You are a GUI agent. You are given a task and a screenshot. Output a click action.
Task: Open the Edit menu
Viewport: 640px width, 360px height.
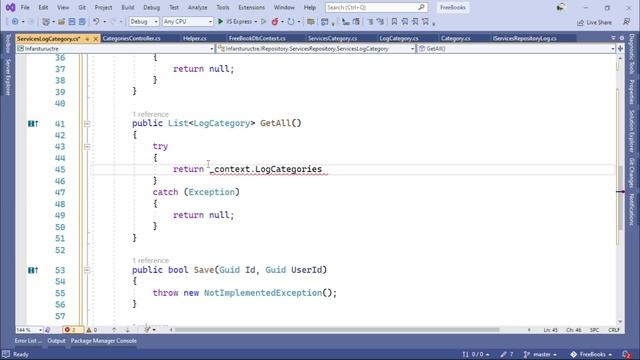coord(43,7)
